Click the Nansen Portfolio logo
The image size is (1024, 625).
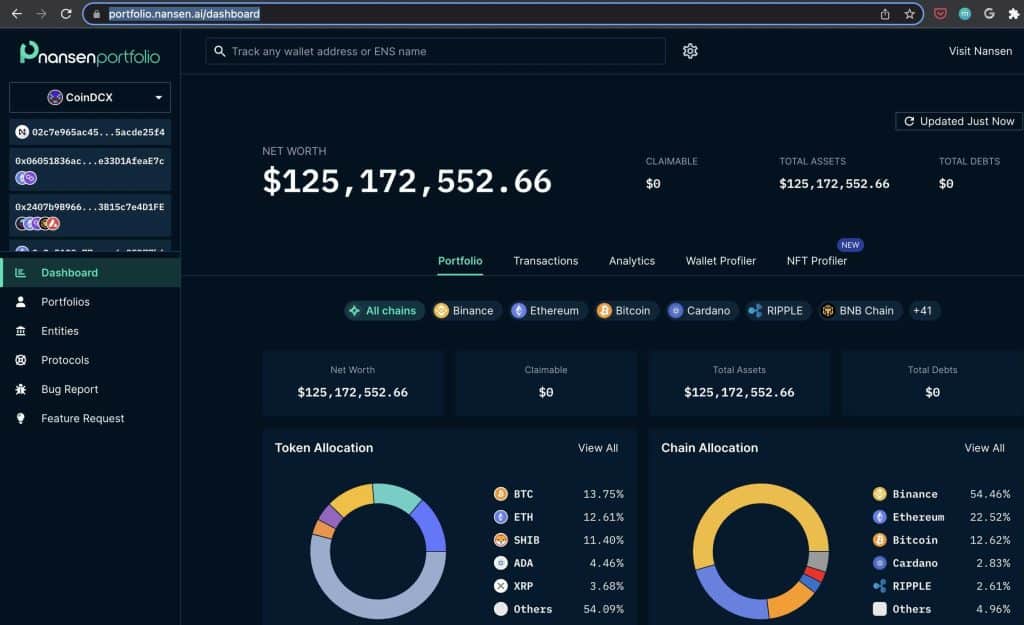click(90, 54)
